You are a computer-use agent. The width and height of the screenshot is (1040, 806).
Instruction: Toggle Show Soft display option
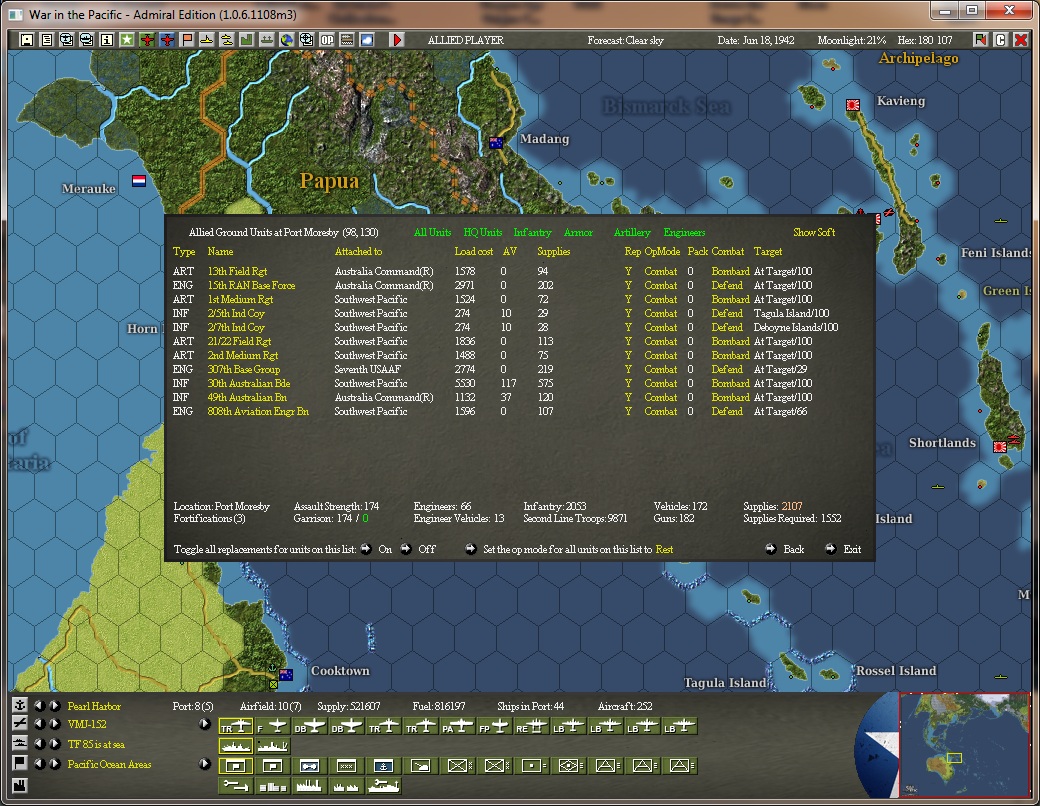pos(814,232)
